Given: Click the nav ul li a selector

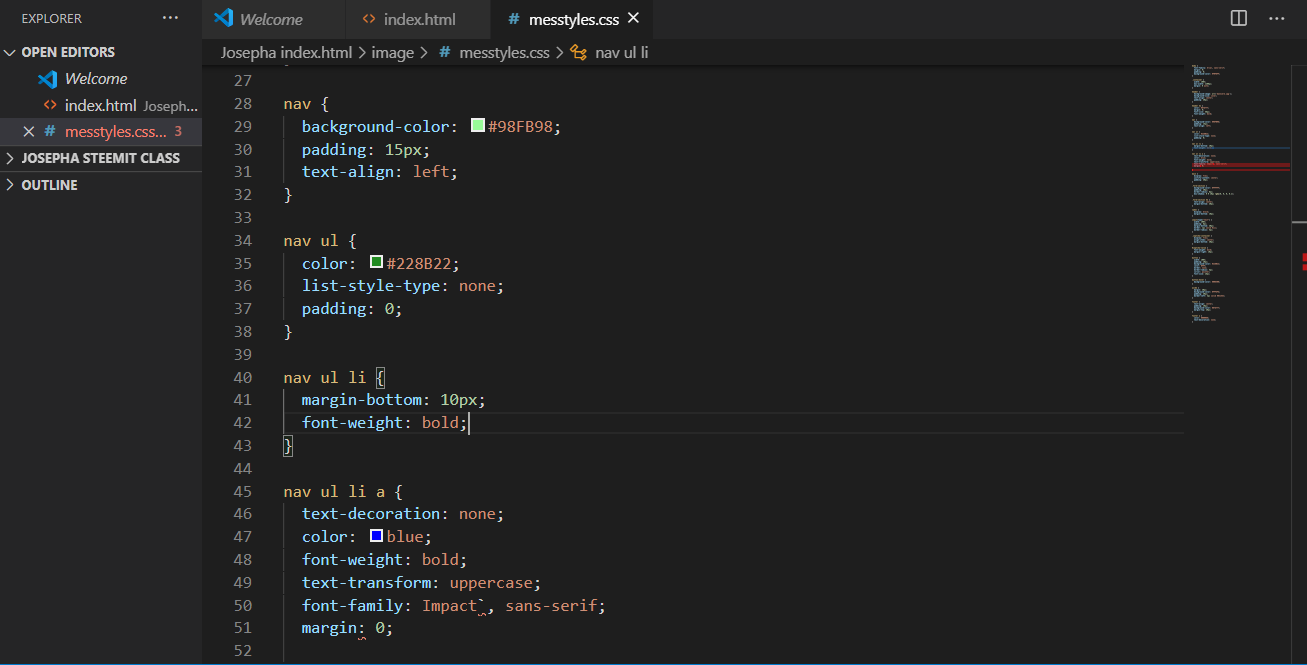Looking at the screenshot, I should 334,491.
